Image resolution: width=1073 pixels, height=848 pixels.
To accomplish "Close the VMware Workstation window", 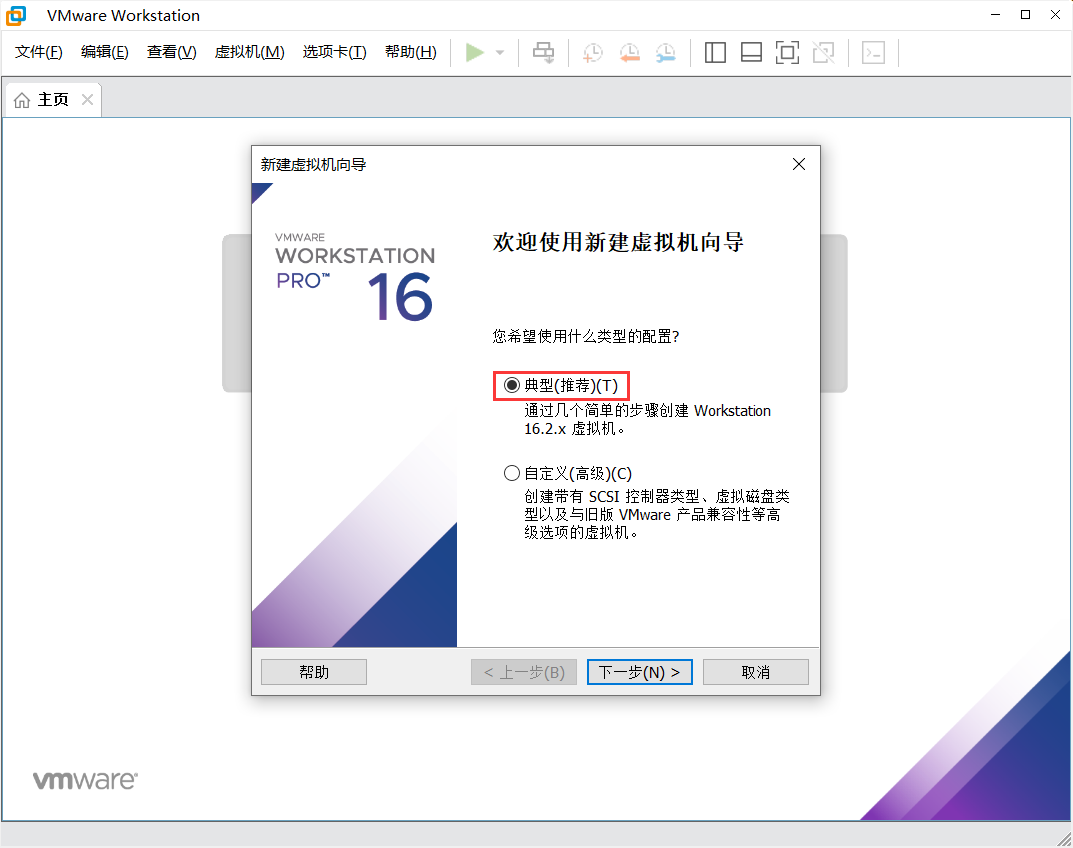I will click(1055, 15).
